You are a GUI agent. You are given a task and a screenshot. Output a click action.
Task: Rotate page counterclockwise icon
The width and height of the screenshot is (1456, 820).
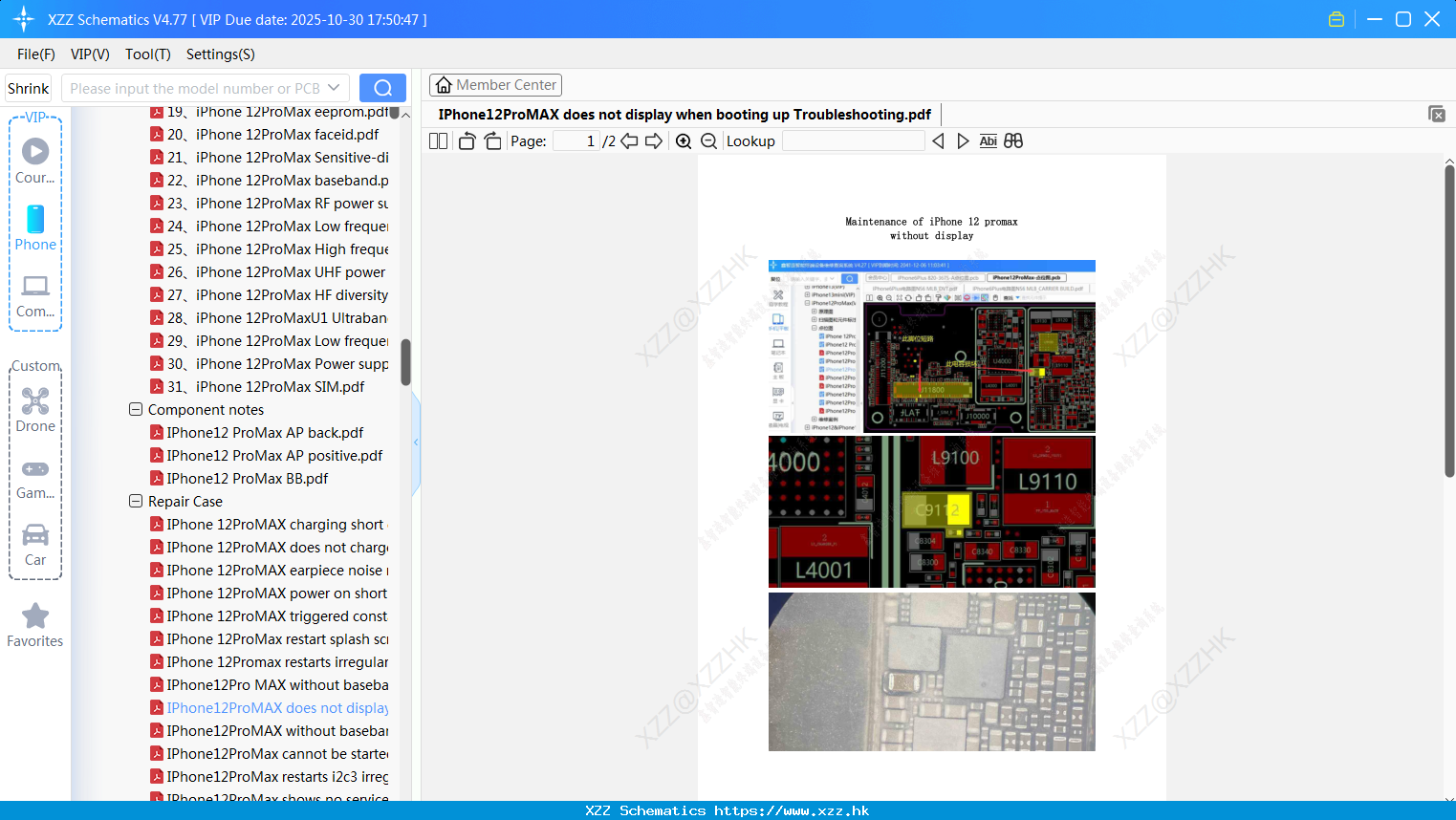pyautogui.click(x=467, y=140)
